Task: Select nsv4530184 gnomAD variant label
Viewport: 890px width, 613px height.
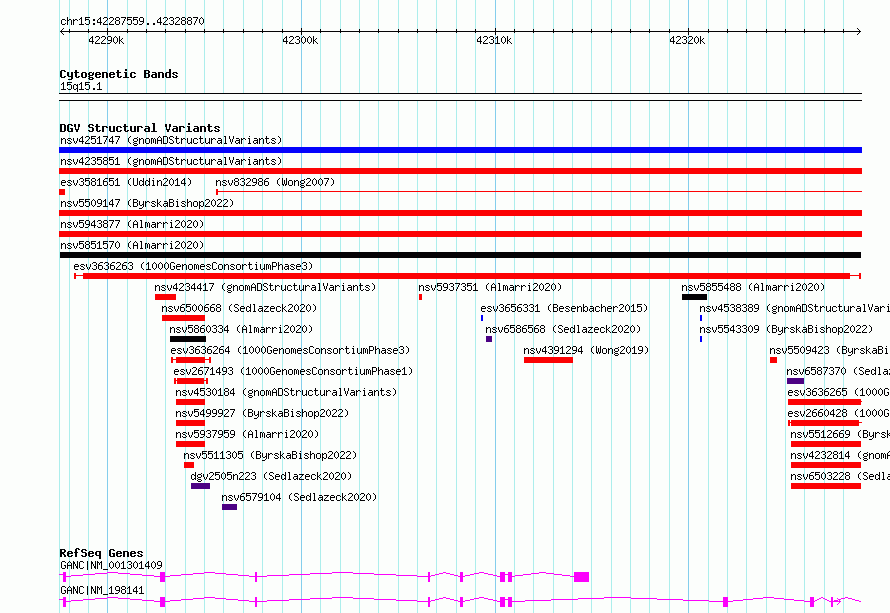Action: click(x=286, y=392)
